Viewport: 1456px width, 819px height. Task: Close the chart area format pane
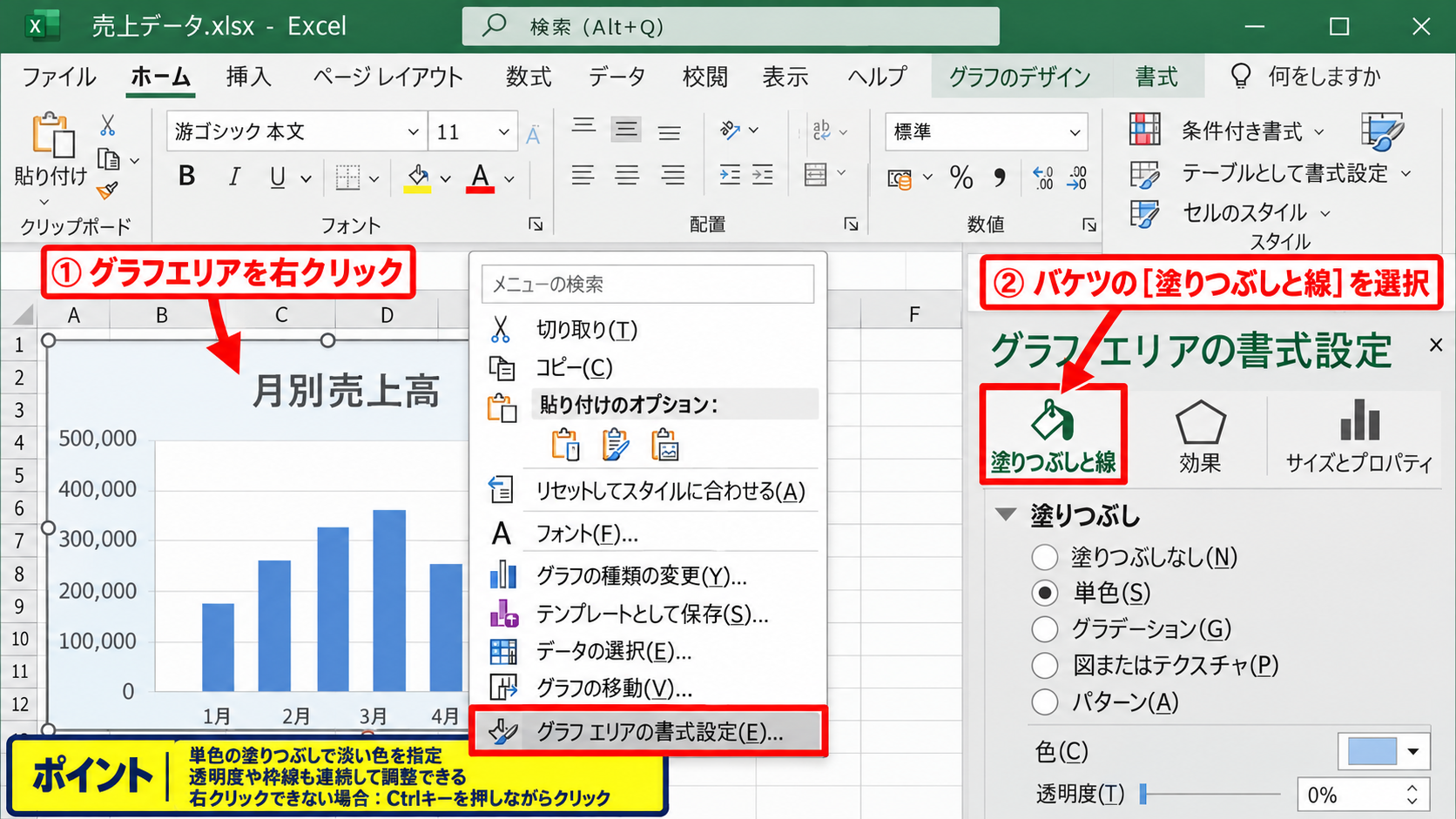[1435, 346]
